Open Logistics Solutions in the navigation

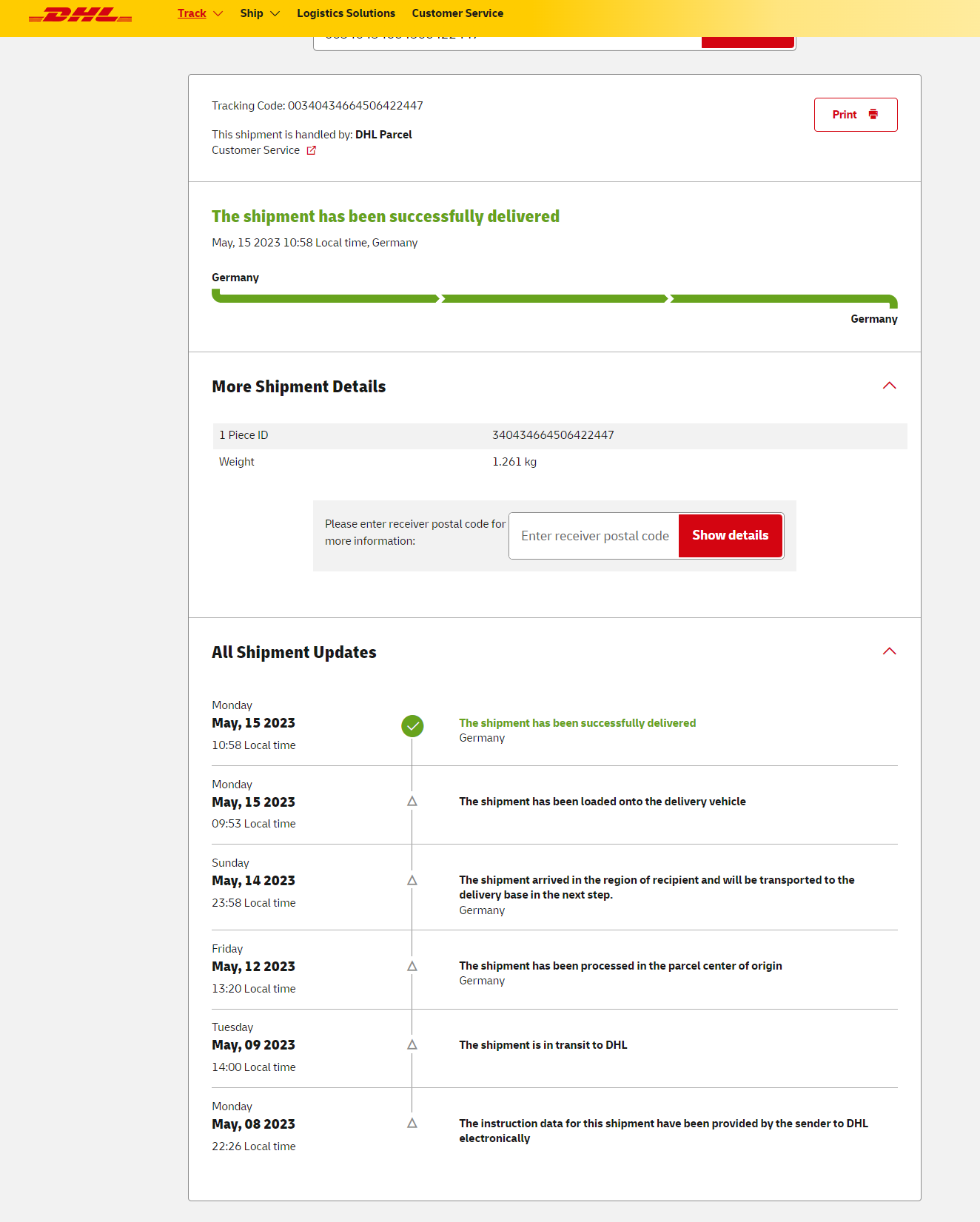pos(346,13)
